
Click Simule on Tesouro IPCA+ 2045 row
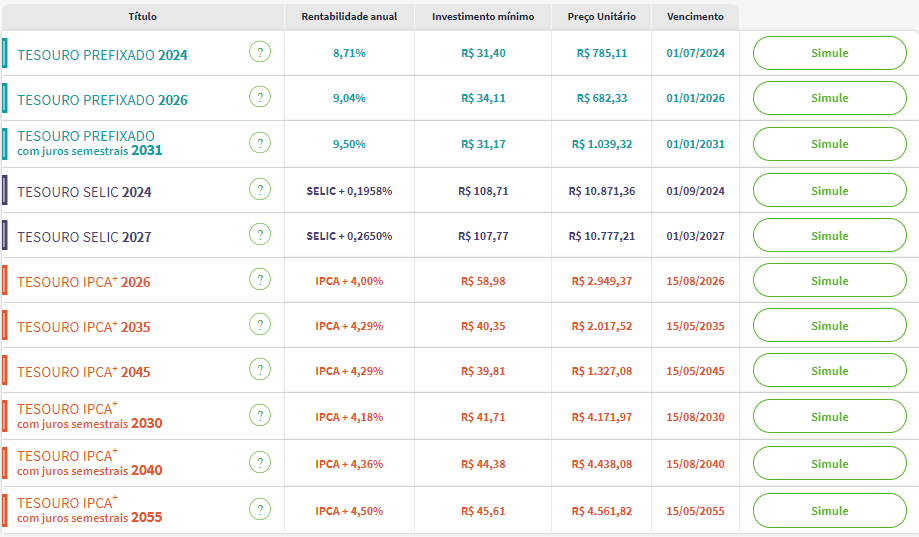(x=829, y=371)
